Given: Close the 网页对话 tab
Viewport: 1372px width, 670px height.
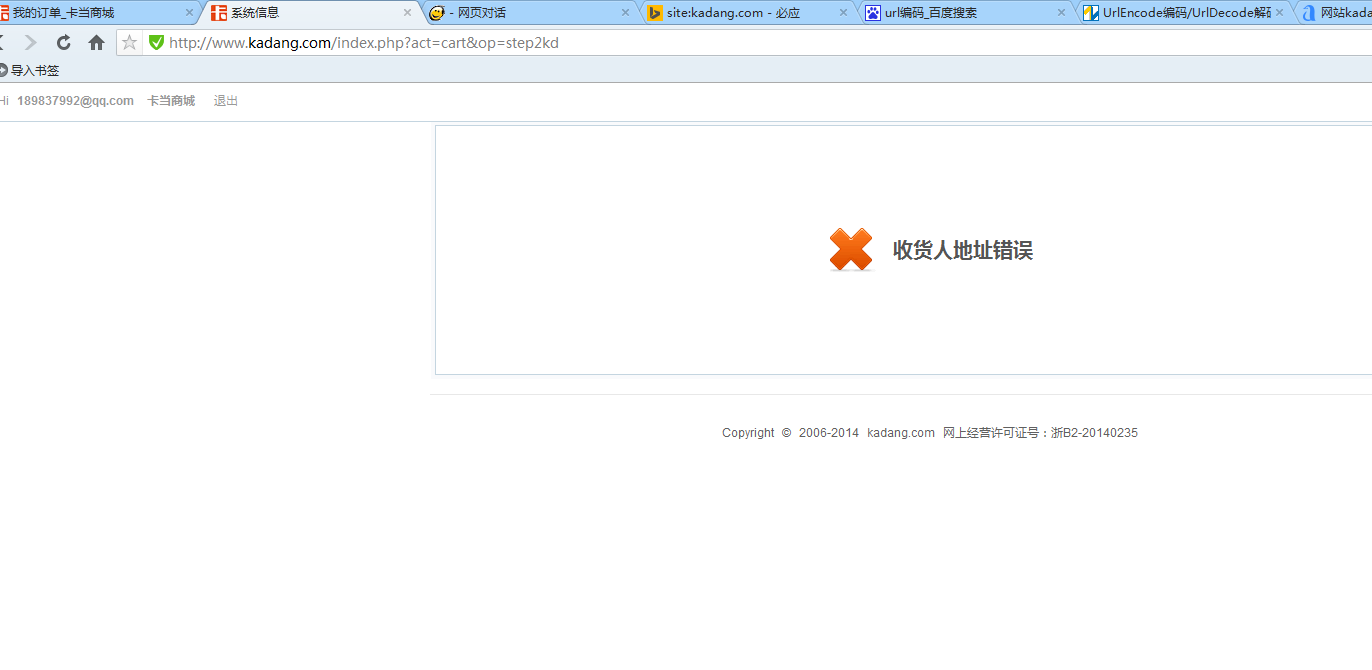Looking at the screenshot, I should coord(626,13).
